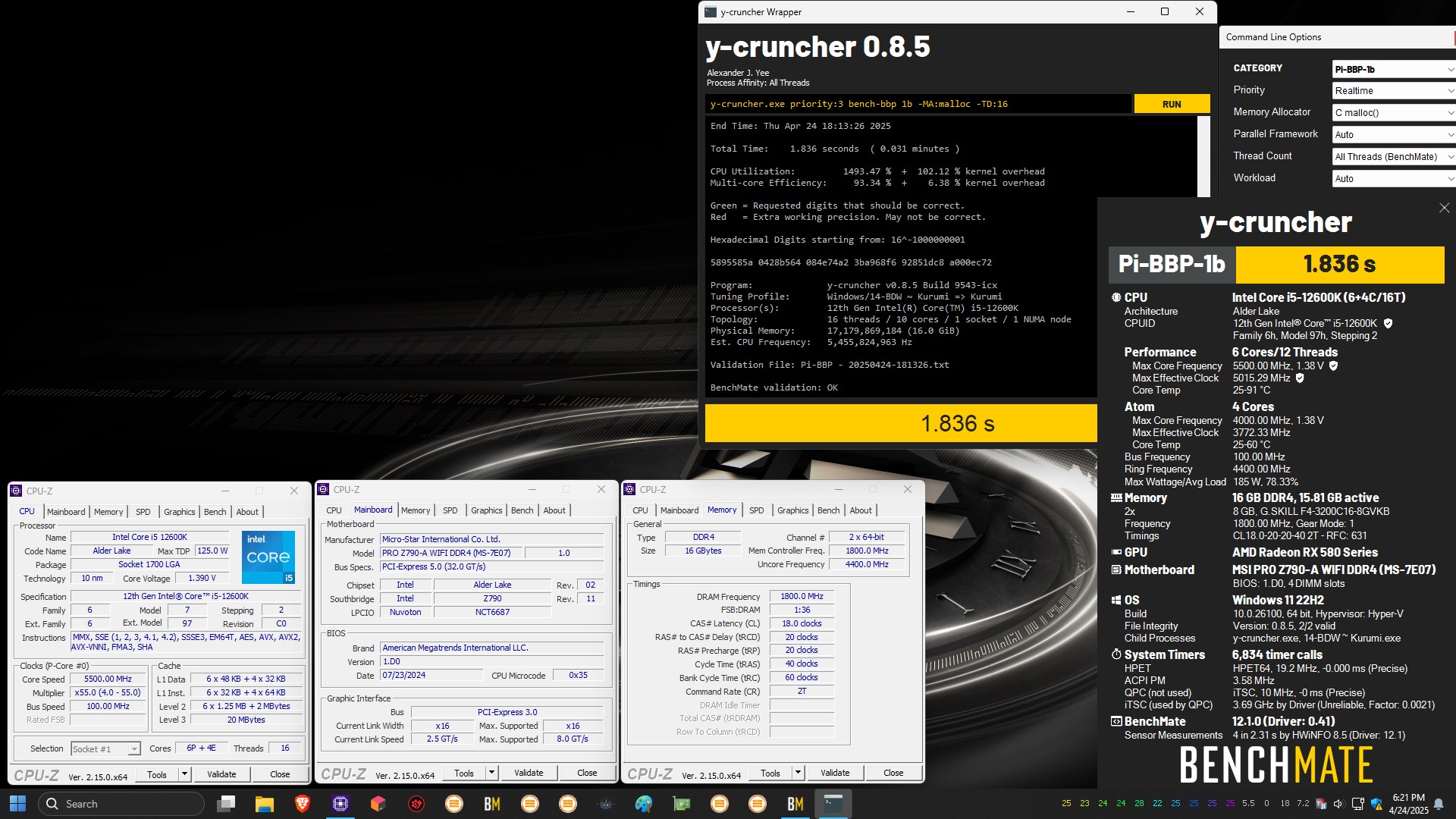Open the volume control in the system tray
This screenshot has height=819, width=1456.
1338,804
